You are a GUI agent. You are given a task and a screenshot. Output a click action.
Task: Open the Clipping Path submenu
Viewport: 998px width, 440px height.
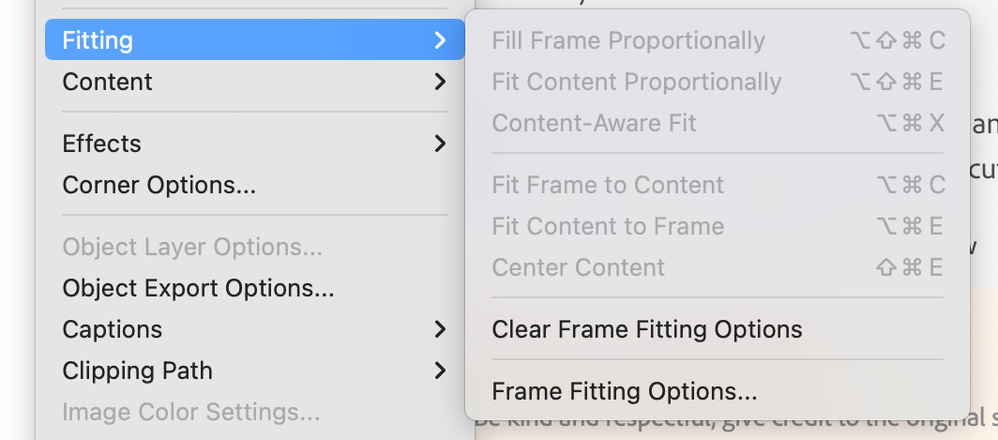(137, 371)
